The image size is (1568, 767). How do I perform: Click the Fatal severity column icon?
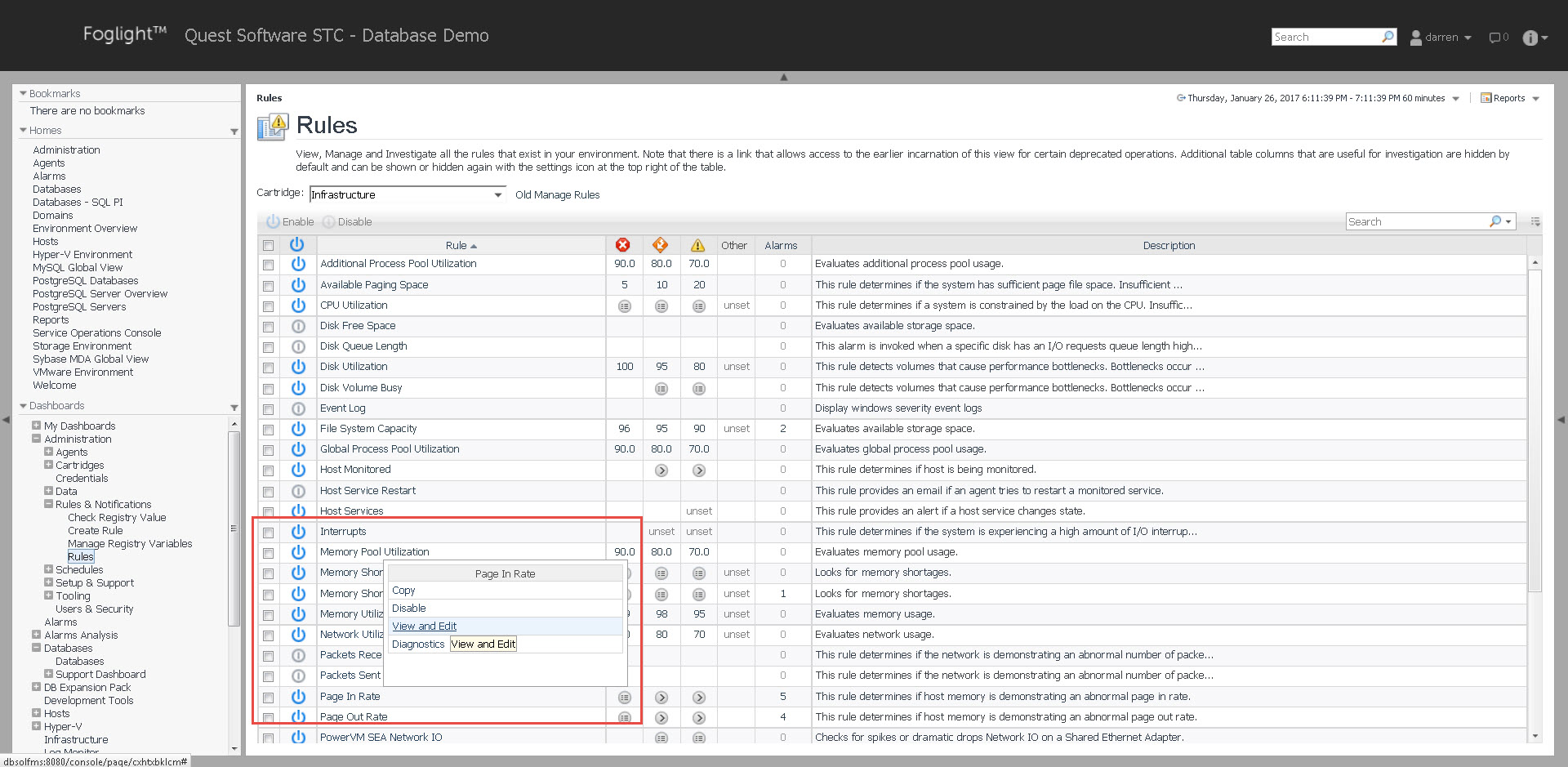623,245
